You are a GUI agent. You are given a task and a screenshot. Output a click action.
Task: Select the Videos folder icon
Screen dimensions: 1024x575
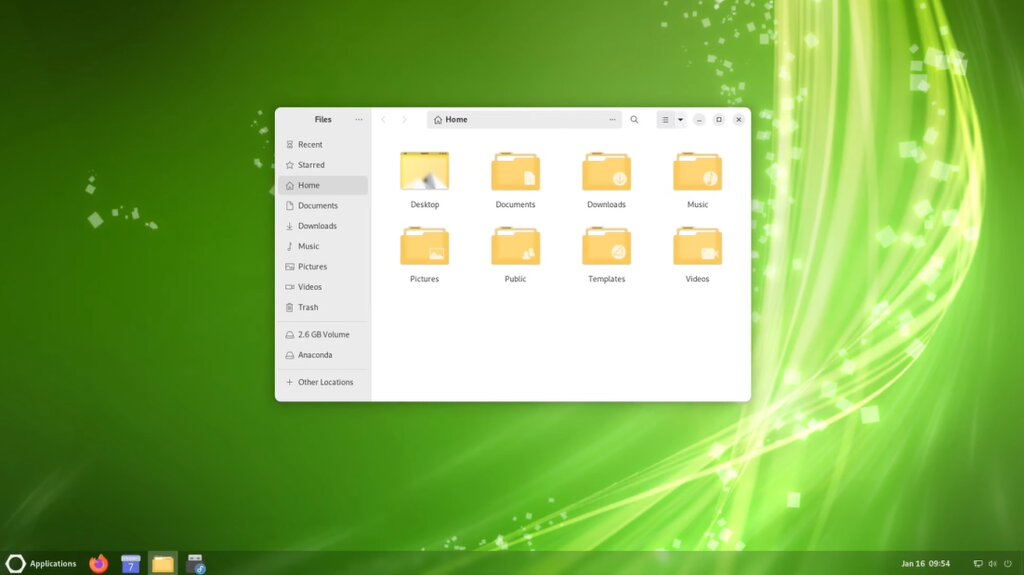[x=697, y=246]
